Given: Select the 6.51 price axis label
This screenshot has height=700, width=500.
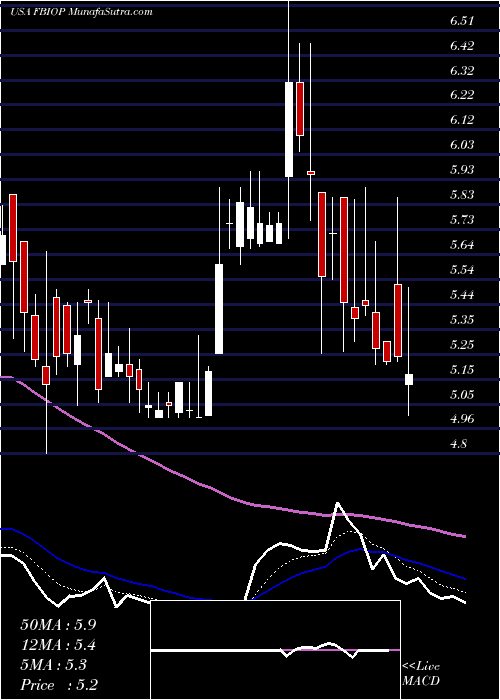Looking at the screenshot, I should tap(462, 21).
